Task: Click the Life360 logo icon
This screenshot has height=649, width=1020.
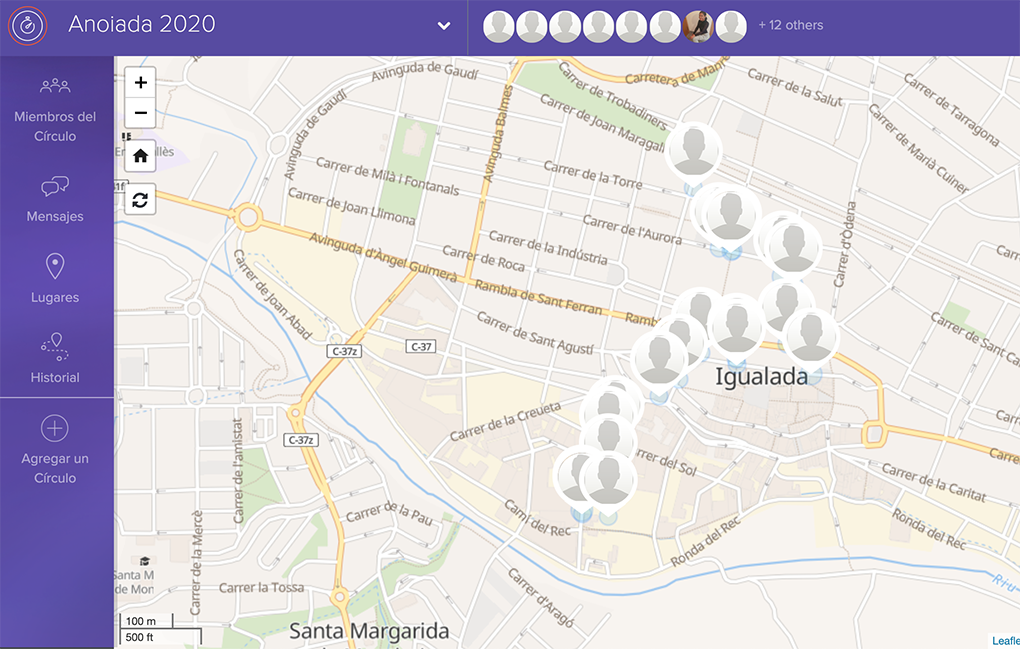Action: pos(28,26)
